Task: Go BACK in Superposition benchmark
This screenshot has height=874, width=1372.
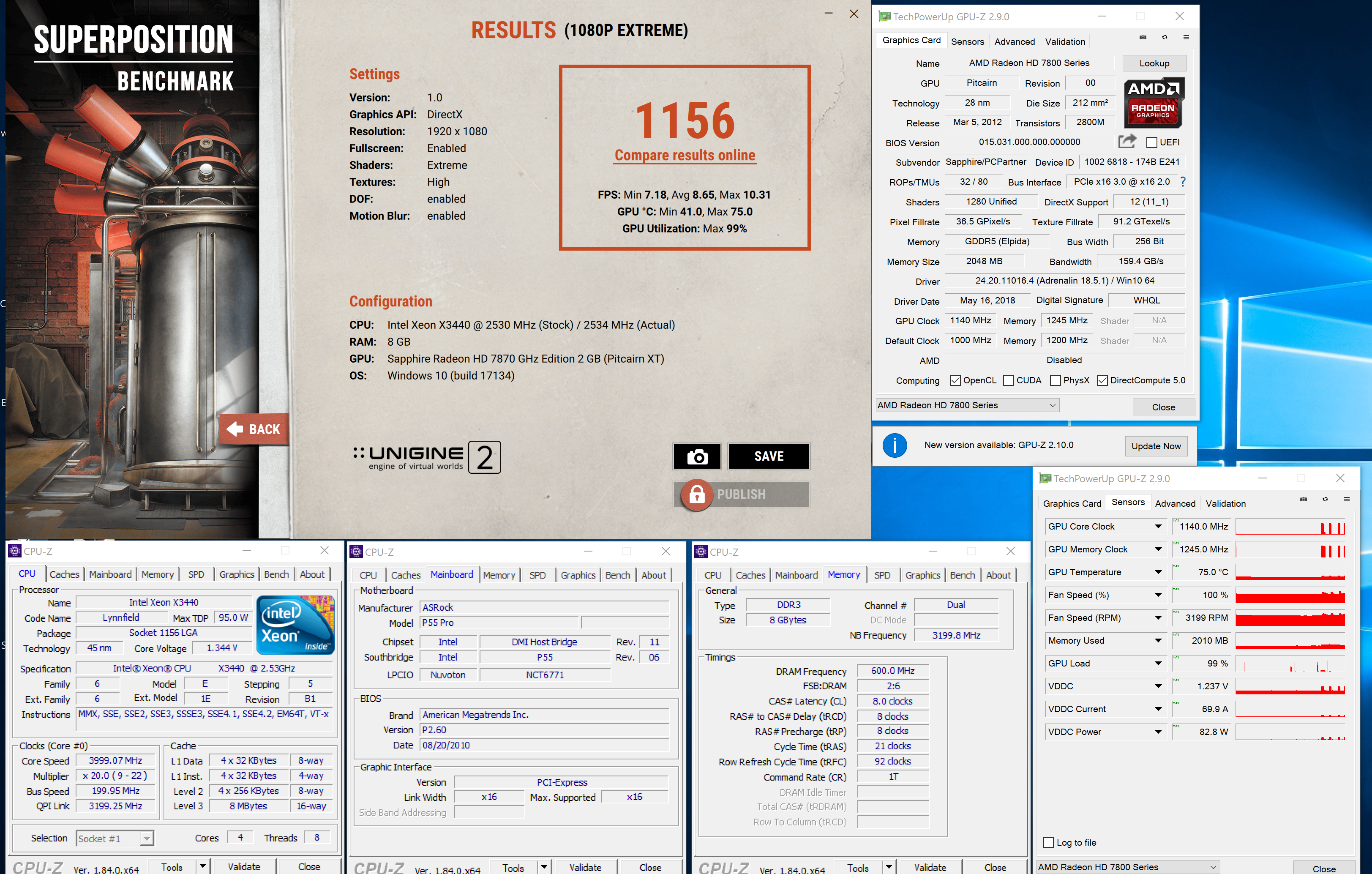Action: pos(254,429)
